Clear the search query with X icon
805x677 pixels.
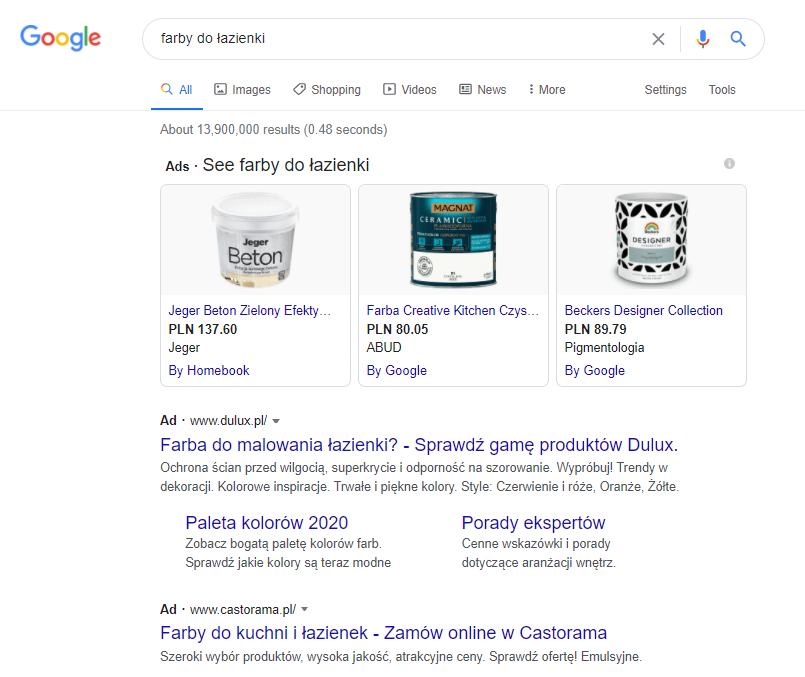(658, 39)
